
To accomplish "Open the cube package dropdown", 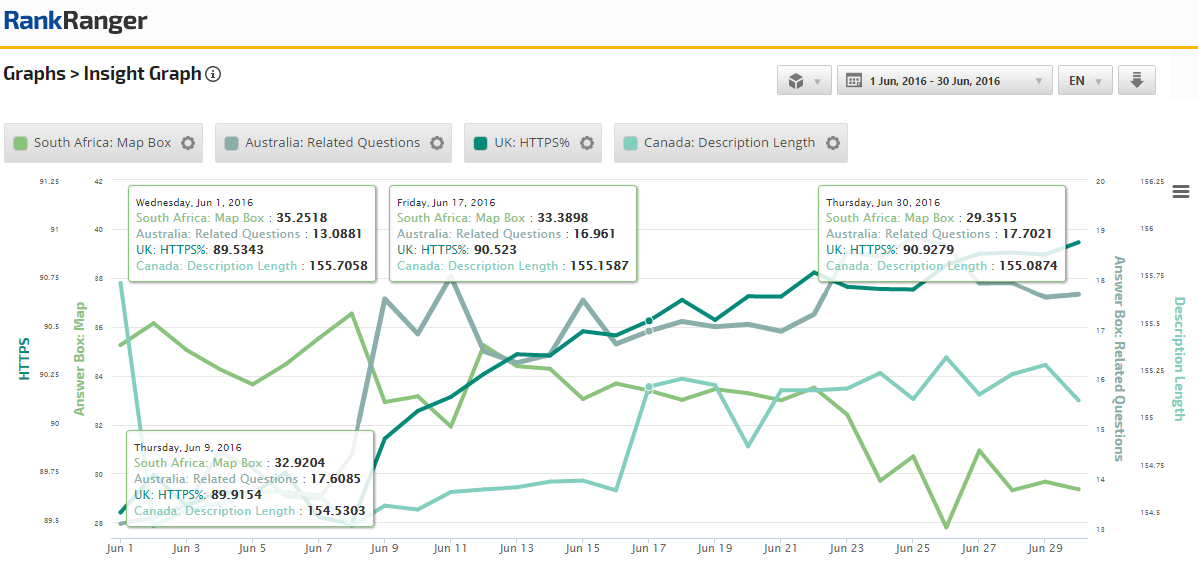I will click(x=804, y=81).
